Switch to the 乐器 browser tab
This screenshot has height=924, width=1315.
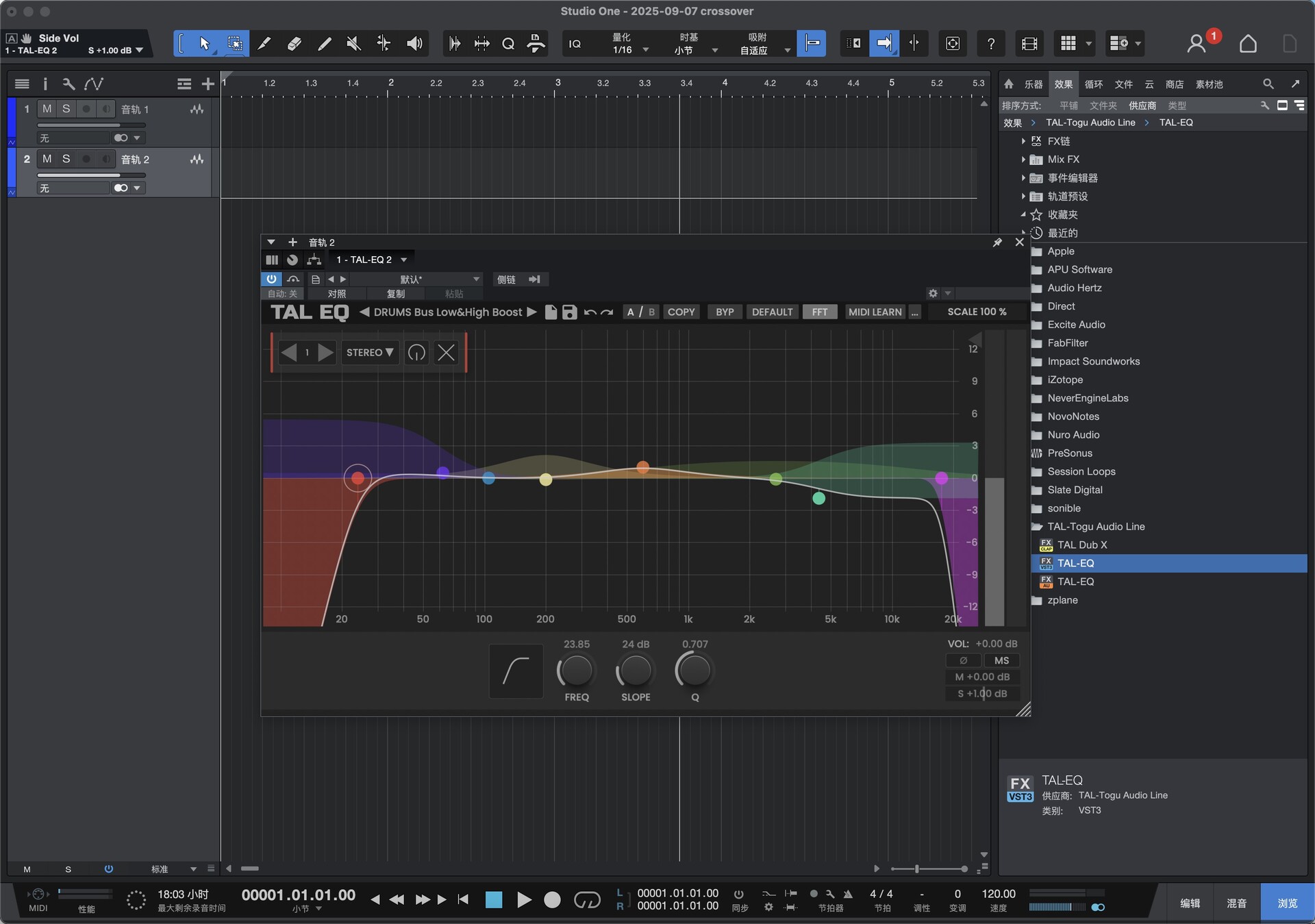tap(1033, 84)
